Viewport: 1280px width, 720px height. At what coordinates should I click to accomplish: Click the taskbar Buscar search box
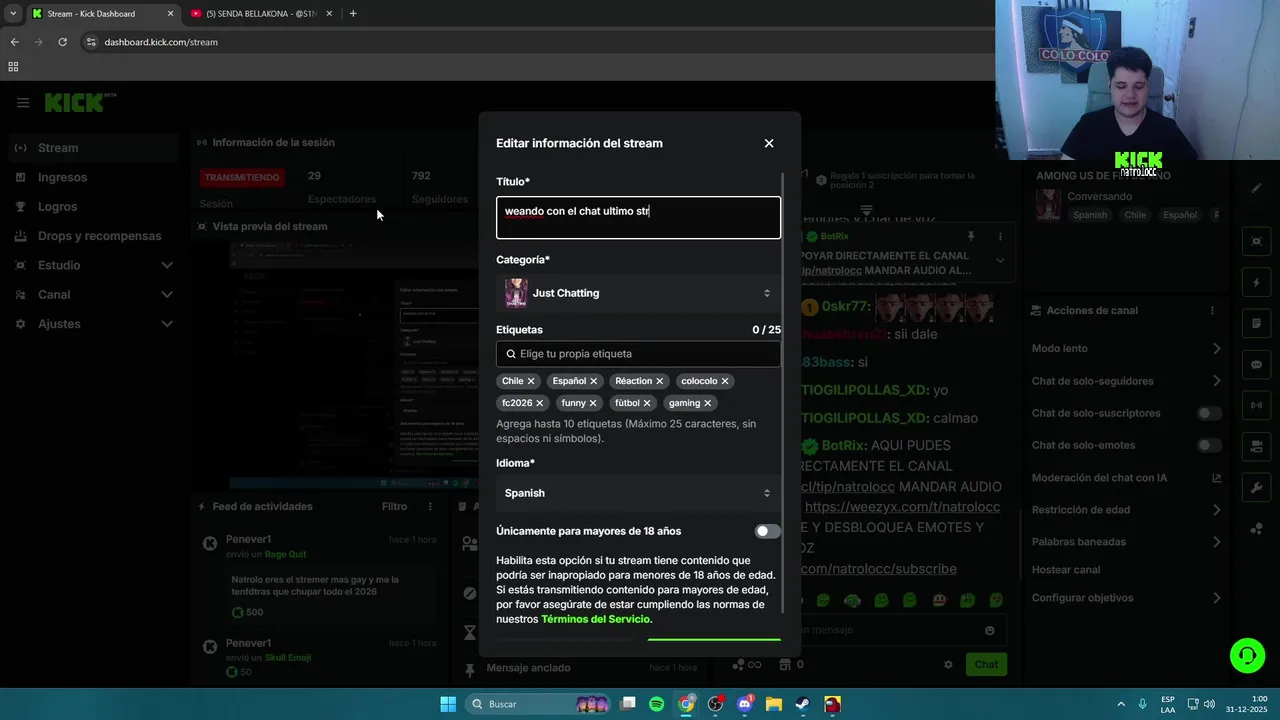(538, 704)
